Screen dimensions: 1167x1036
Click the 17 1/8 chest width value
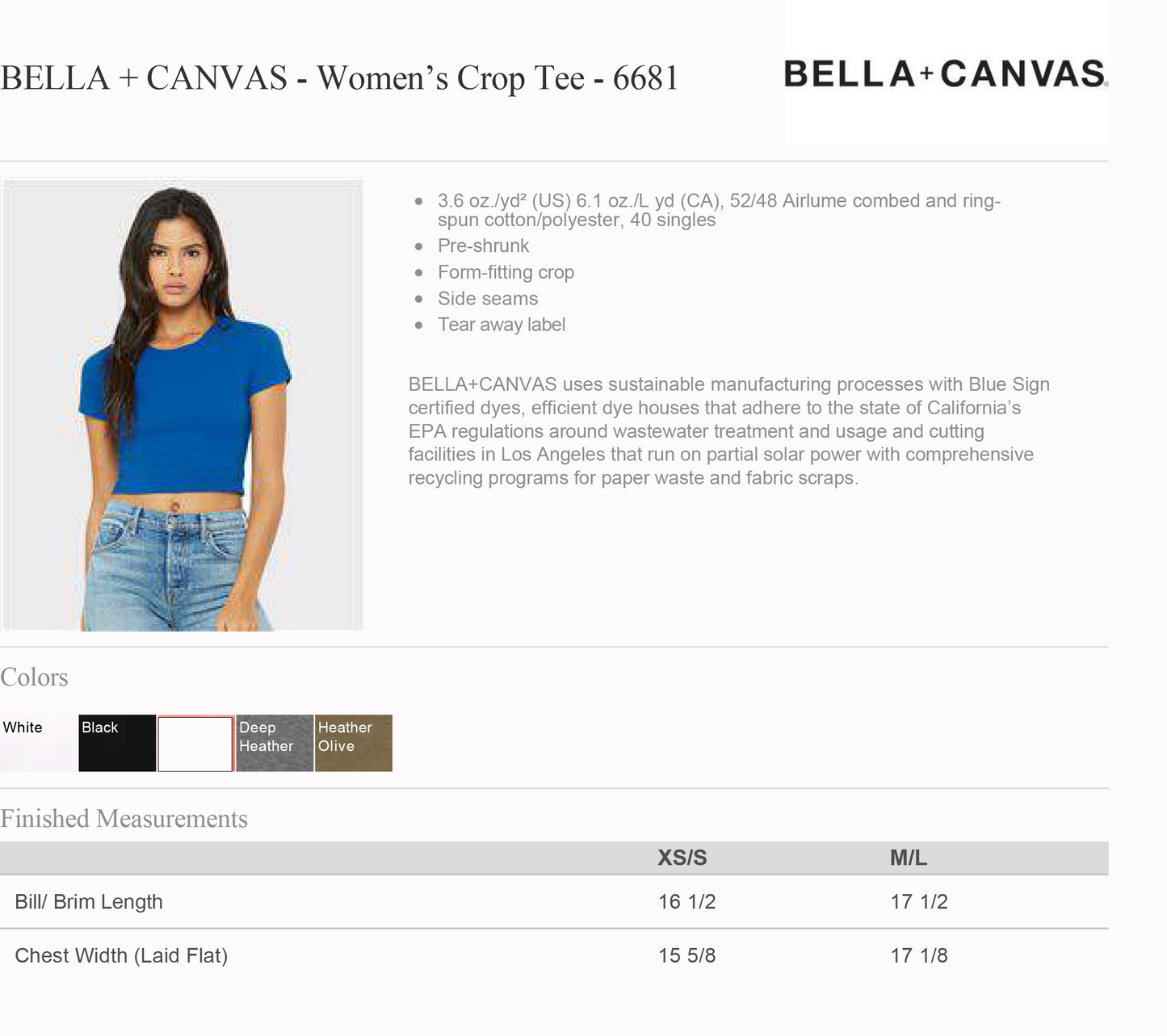918,956
